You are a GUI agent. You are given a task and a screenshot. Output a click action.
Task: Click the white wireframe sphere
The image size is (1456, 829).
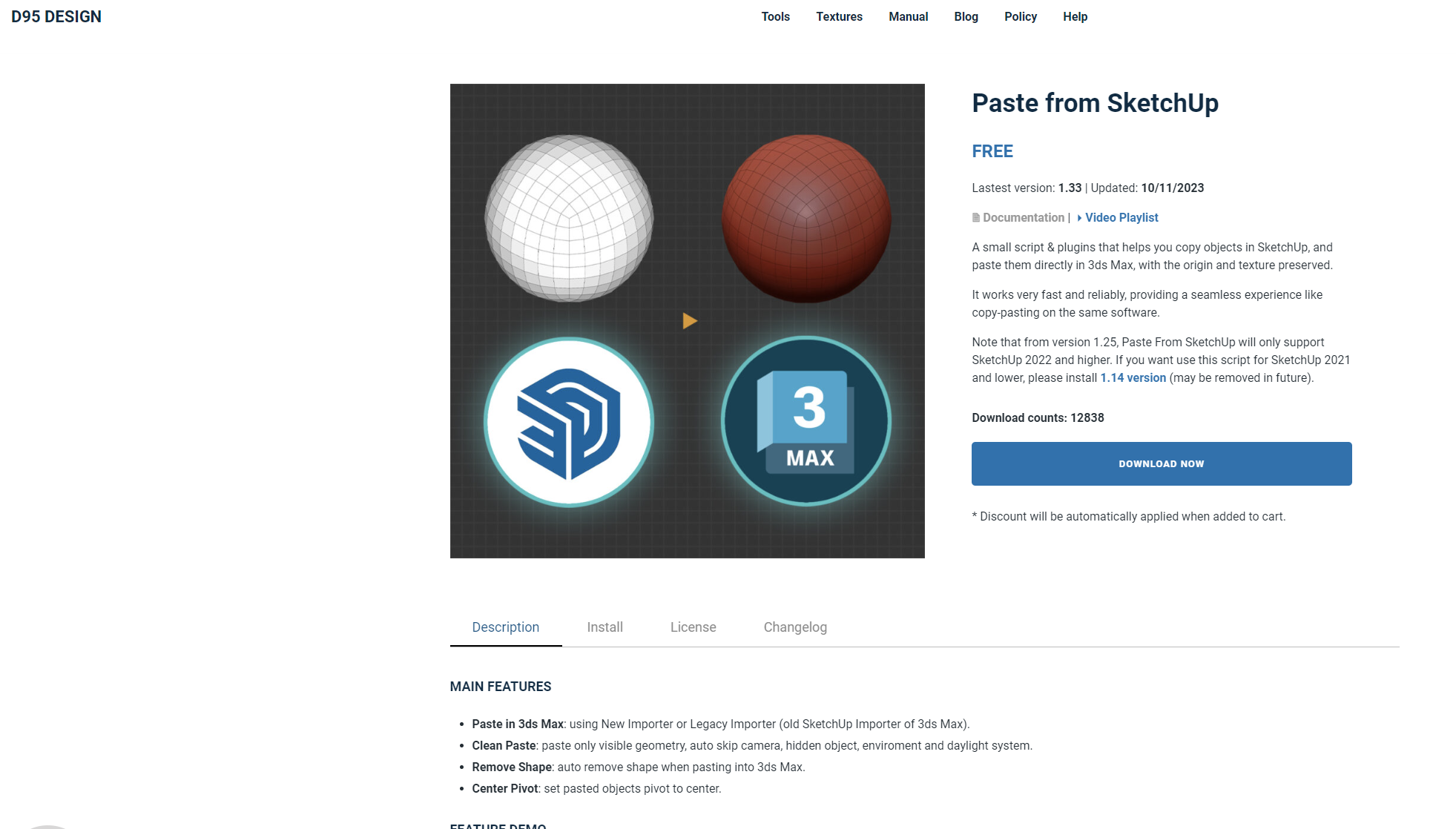(569, 218)
